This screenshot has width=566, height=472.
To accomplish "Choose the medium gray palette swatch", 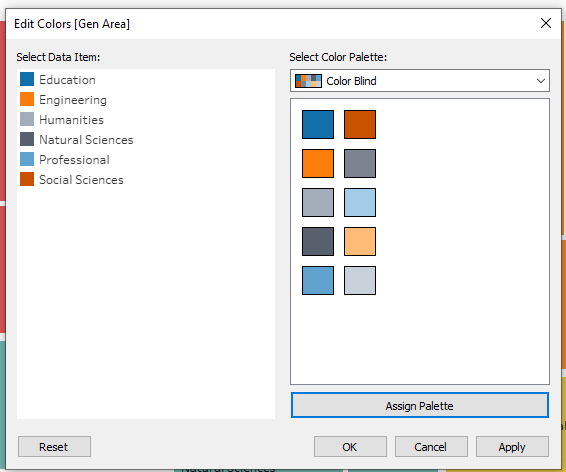I will tap(360, 163).
